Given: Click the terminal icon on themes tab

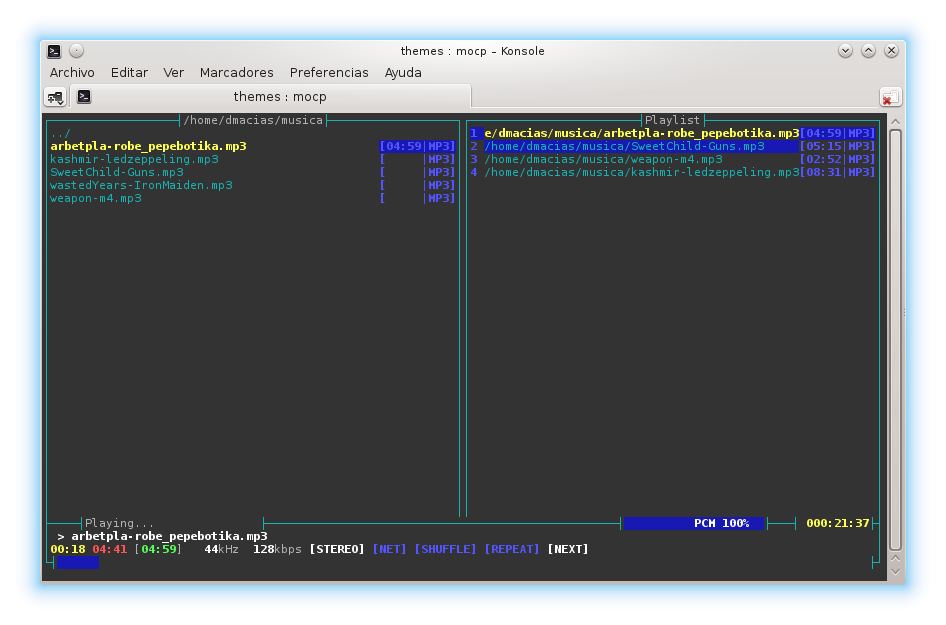Looking at the screenshot, I should point(84,97).
